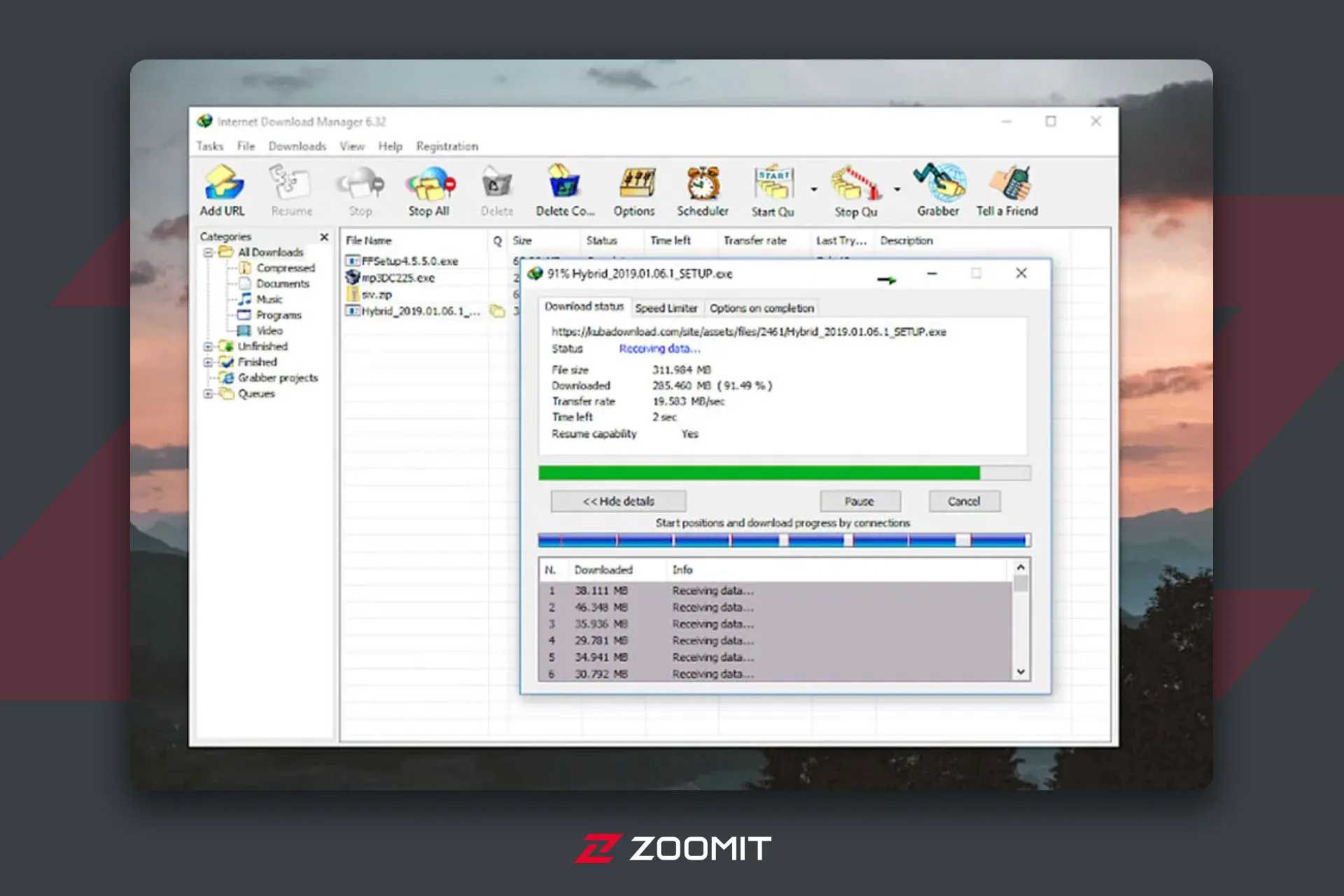
Task: Sort by the Time left column header
Action: click(680, 240)
